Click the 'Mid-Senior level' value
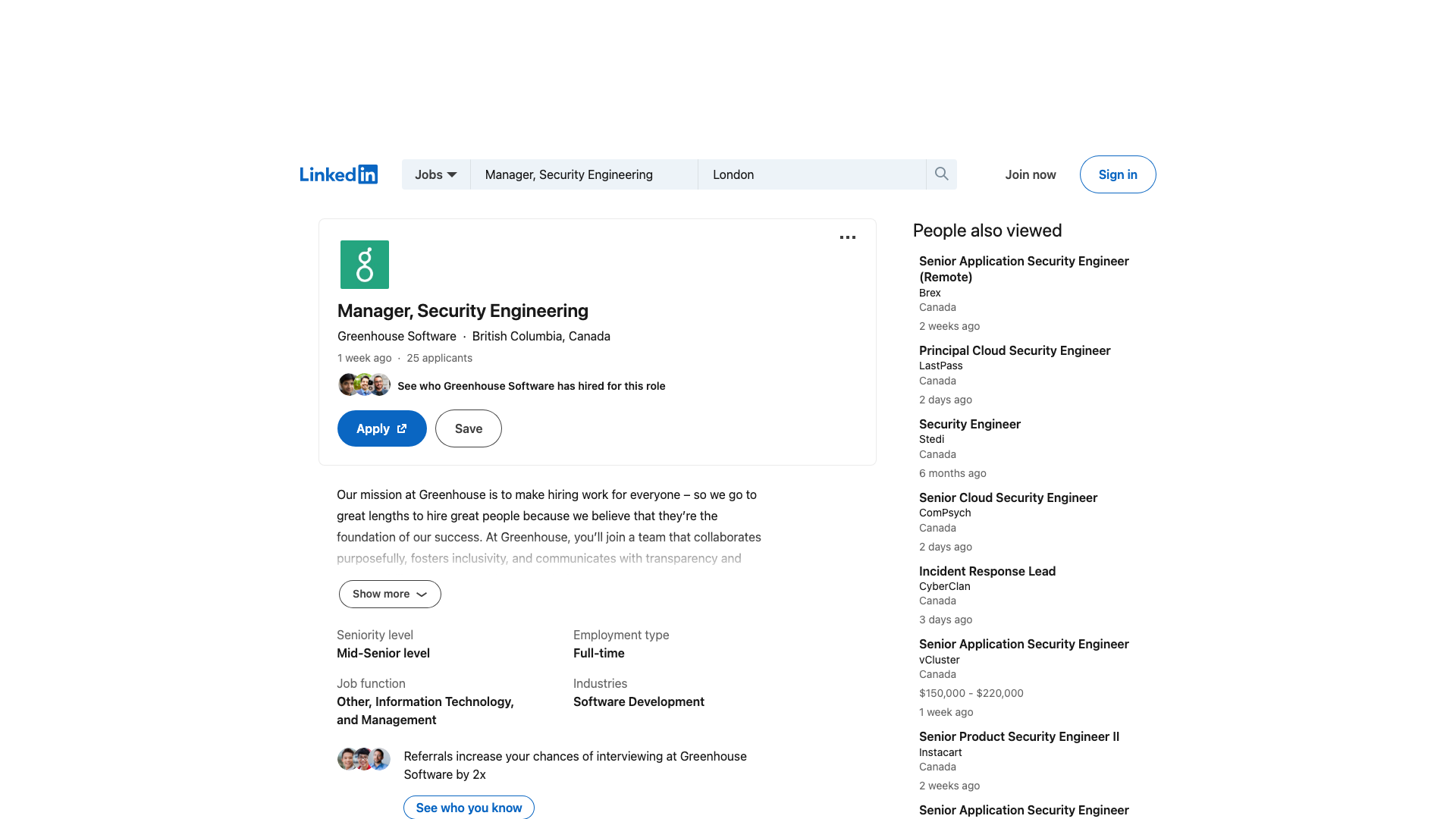This screenshot has height=819, width=1456. pyautogui.click(x=383, y=653)
